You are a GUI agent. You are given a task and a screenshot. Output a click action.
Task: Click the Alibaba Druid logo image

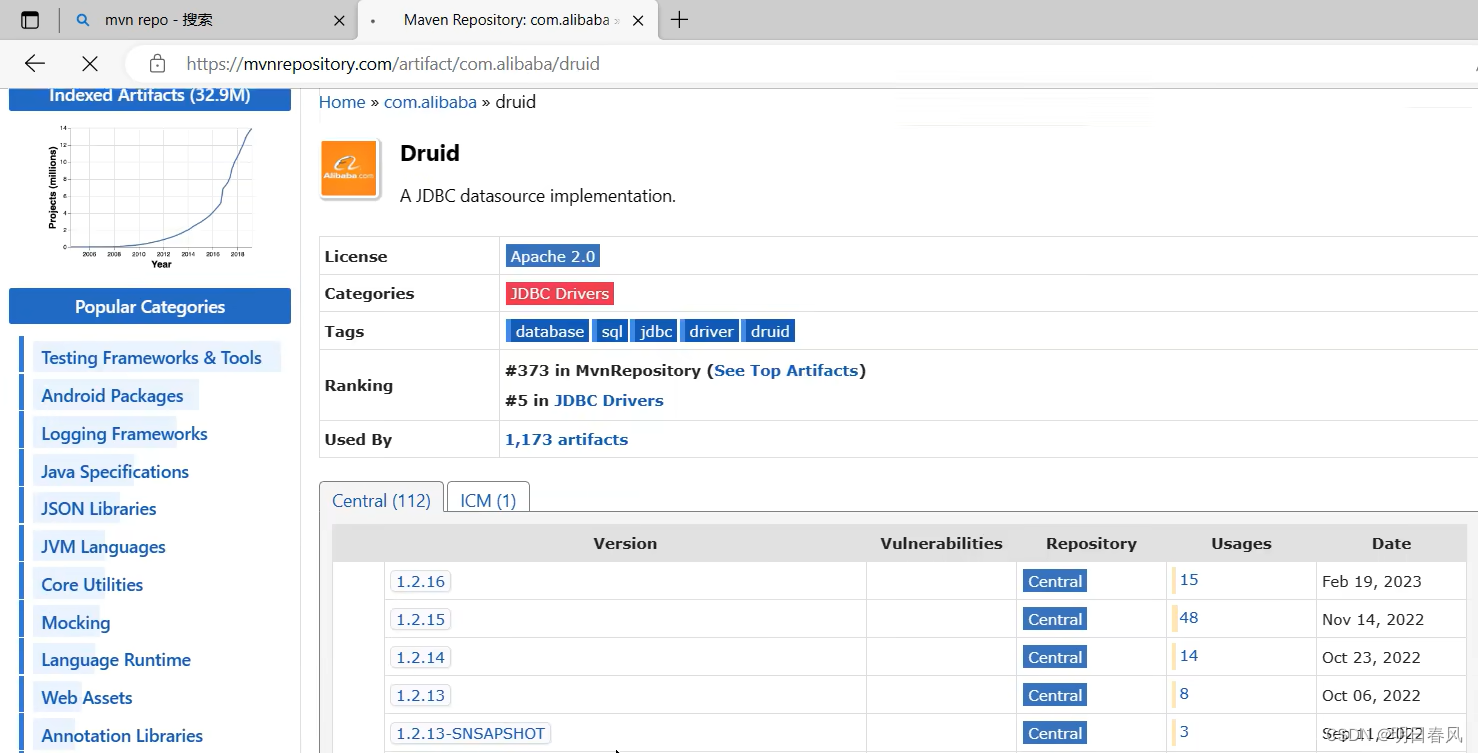click(x=349, y=169)
